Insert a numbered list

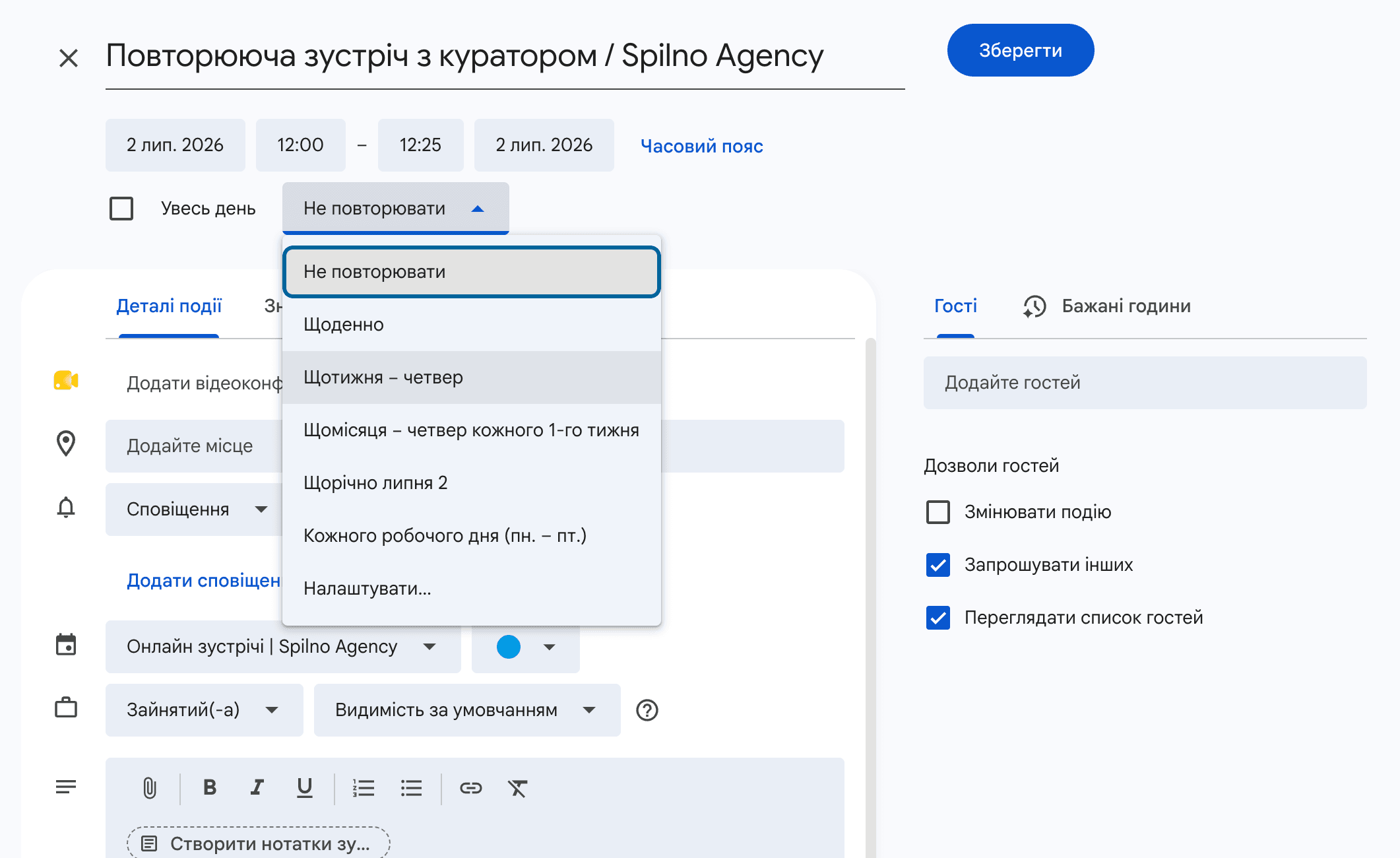364,787
